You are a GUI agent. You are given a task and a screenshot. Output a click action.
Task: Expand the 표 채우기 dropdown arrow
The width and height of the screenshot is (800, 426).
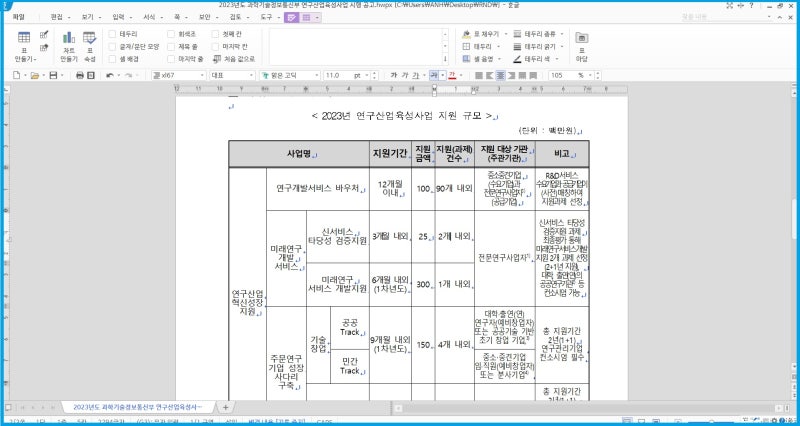pos(506,34)
